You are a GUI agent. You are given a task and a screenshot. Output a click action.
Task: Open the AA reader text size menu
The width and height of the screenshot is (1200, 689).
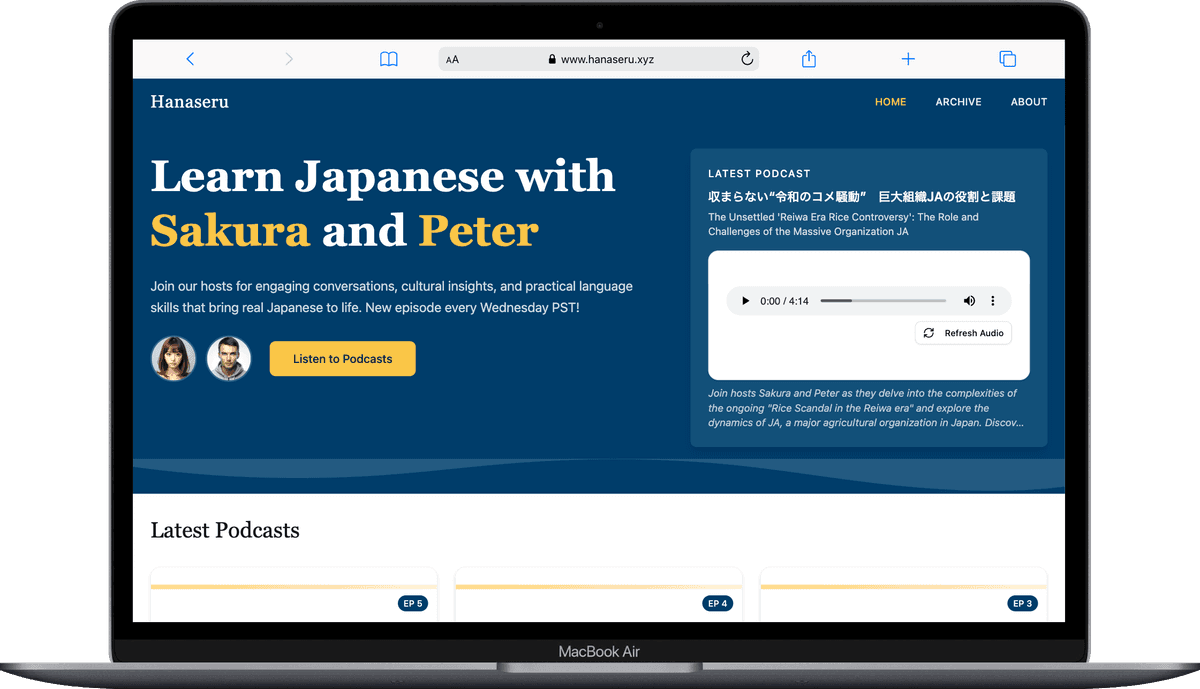click(x=453, y=60)
